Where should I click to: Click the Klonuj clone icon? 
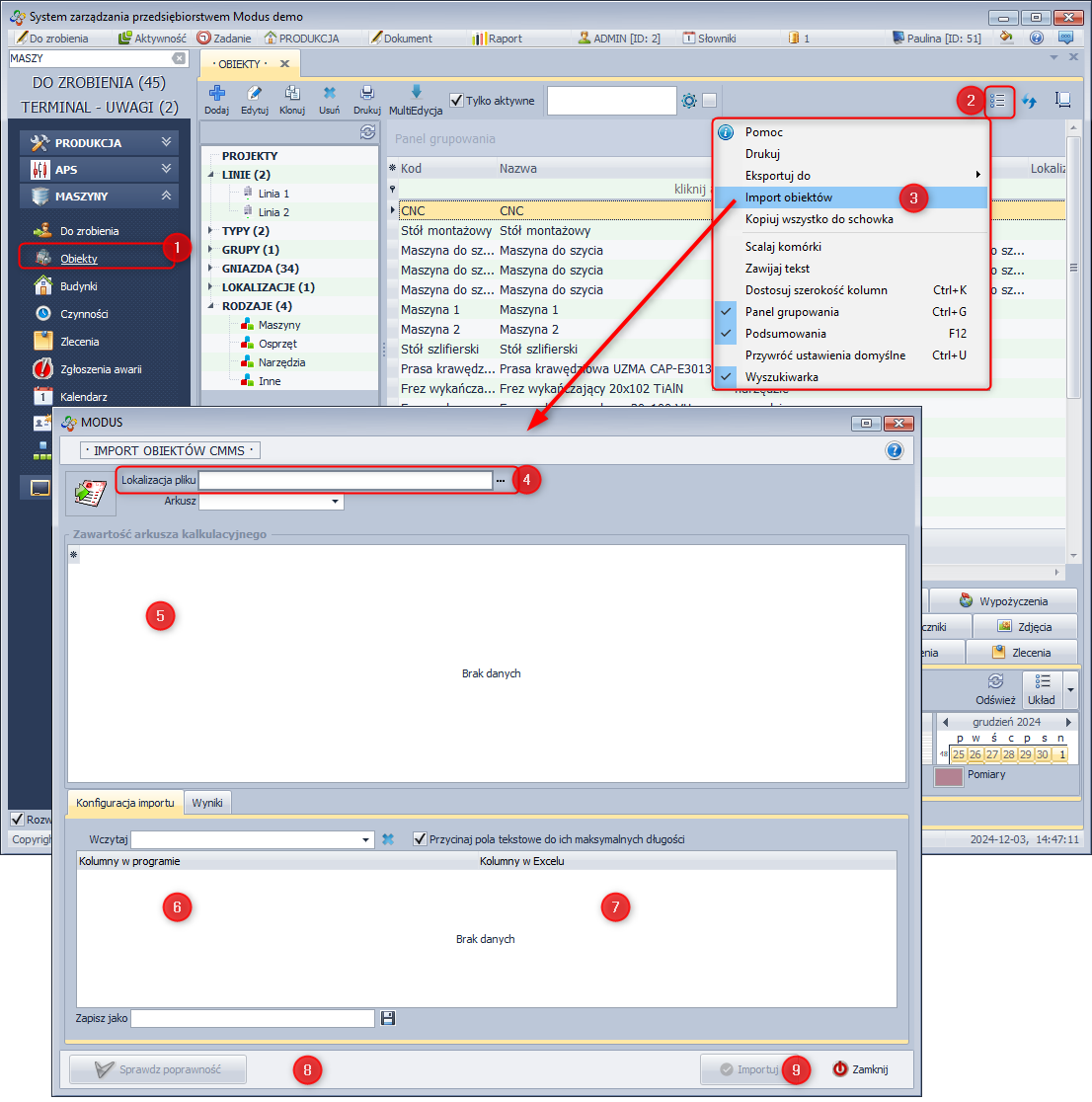292,94
